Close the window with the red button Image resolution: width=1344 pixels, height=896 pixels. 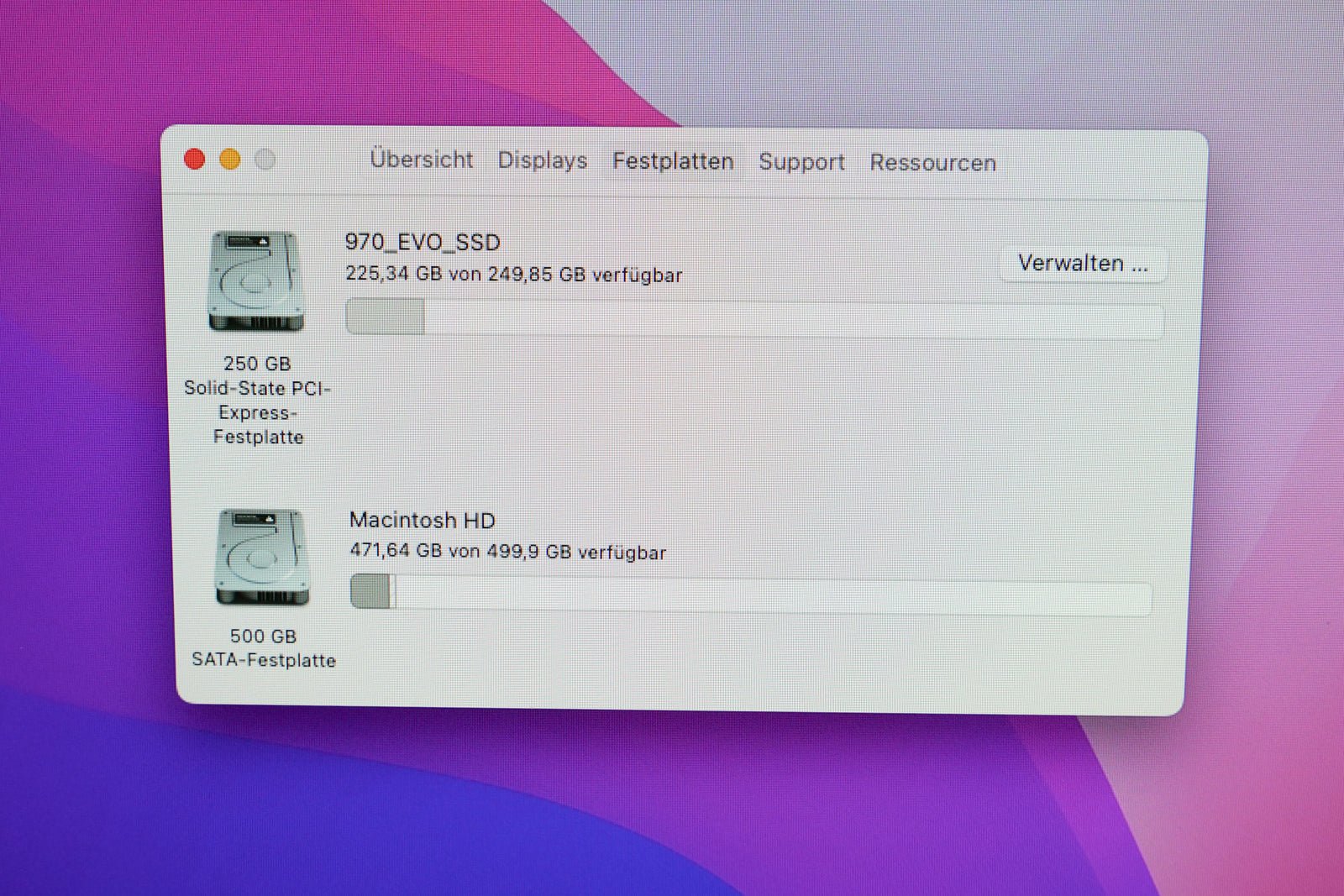(x=195, y=160)
